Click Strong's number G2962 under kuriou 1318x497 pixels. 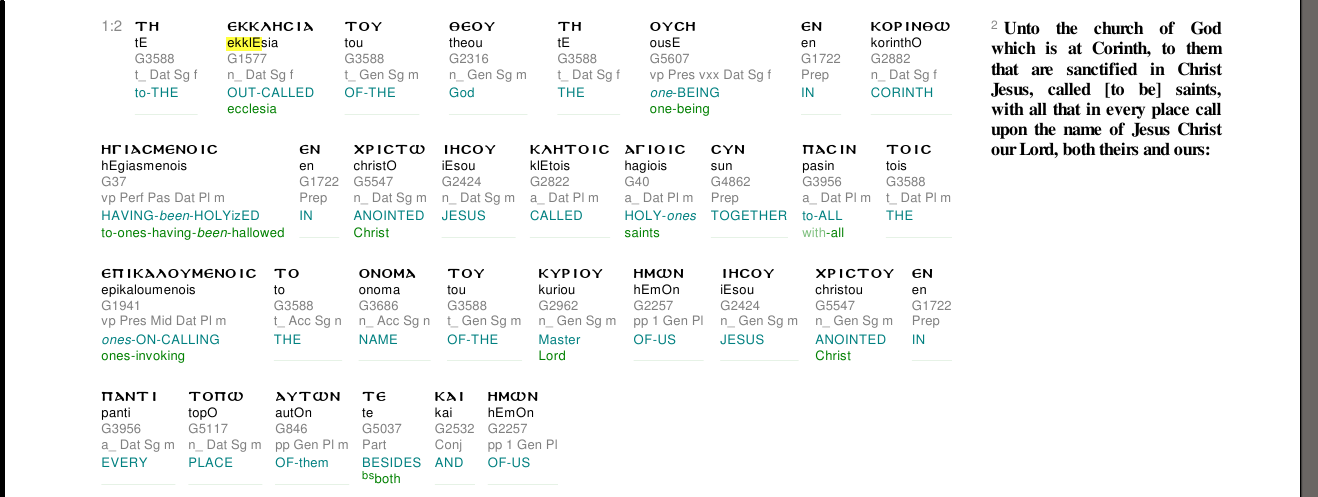(557, 306)
